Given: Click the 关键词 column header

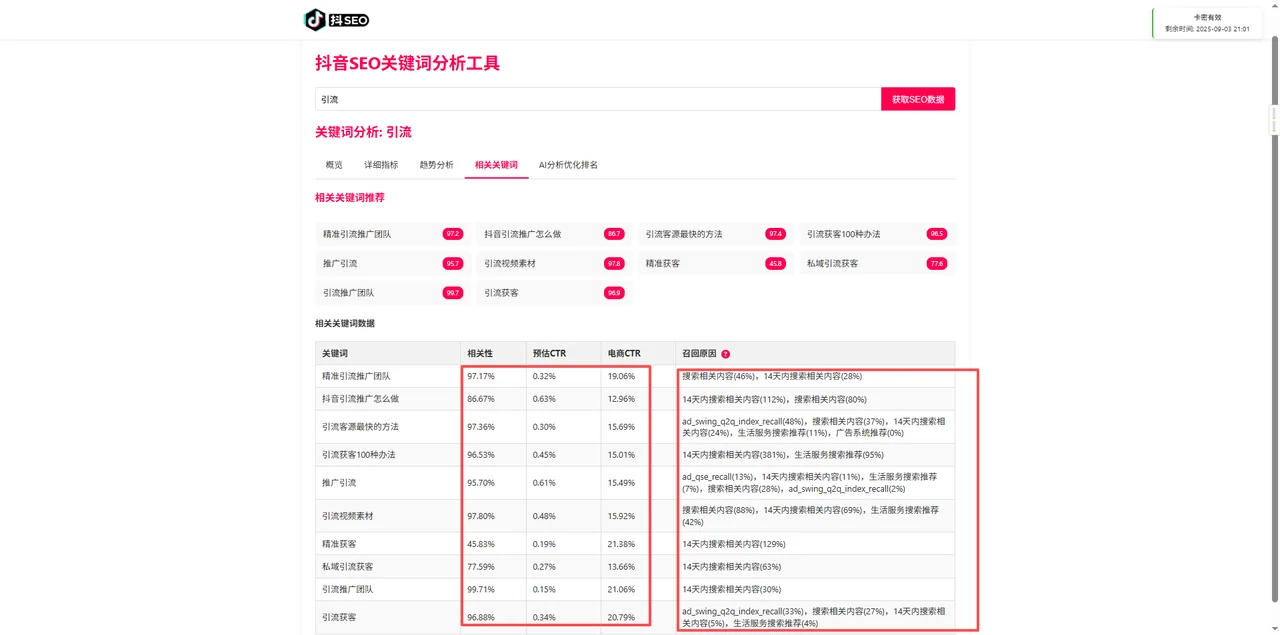Looking at the screenshot, I should 388,354.
